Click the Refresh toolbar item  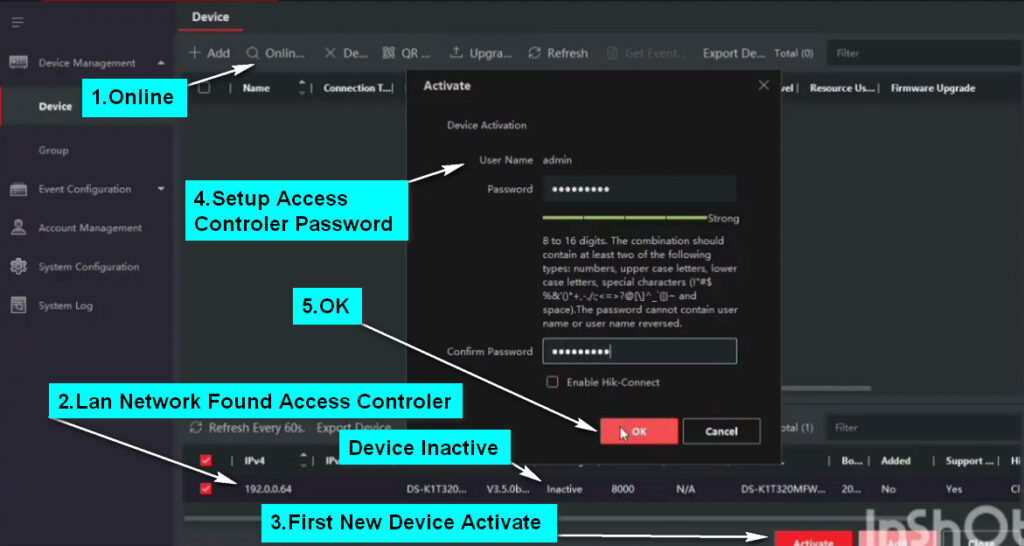tap(558, 54)
